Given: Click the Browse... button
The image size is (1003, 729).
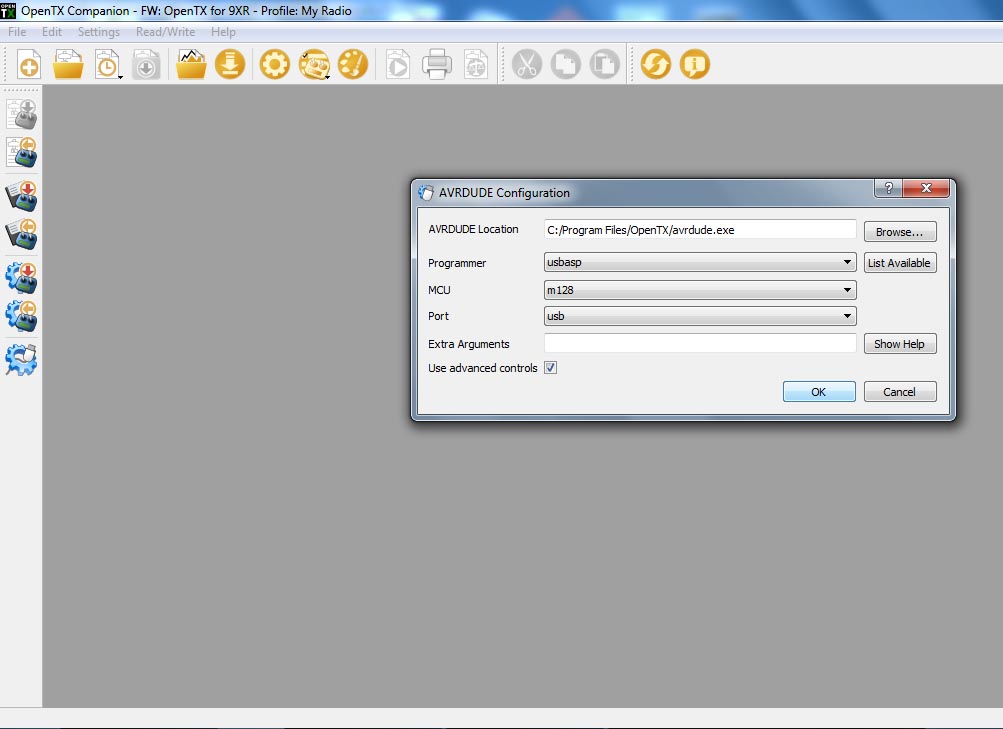Looking at the screenshot, I should 900,231.
